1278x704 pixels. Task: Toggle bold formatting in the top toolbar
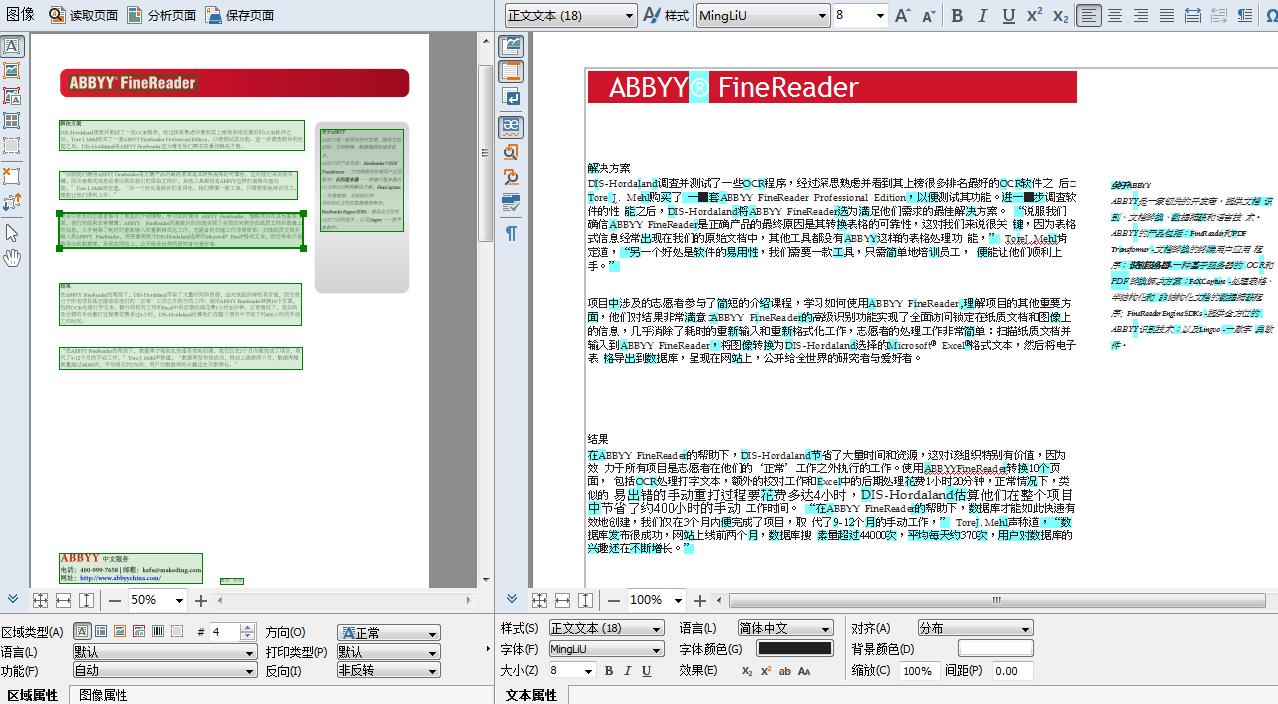(956, 16)
